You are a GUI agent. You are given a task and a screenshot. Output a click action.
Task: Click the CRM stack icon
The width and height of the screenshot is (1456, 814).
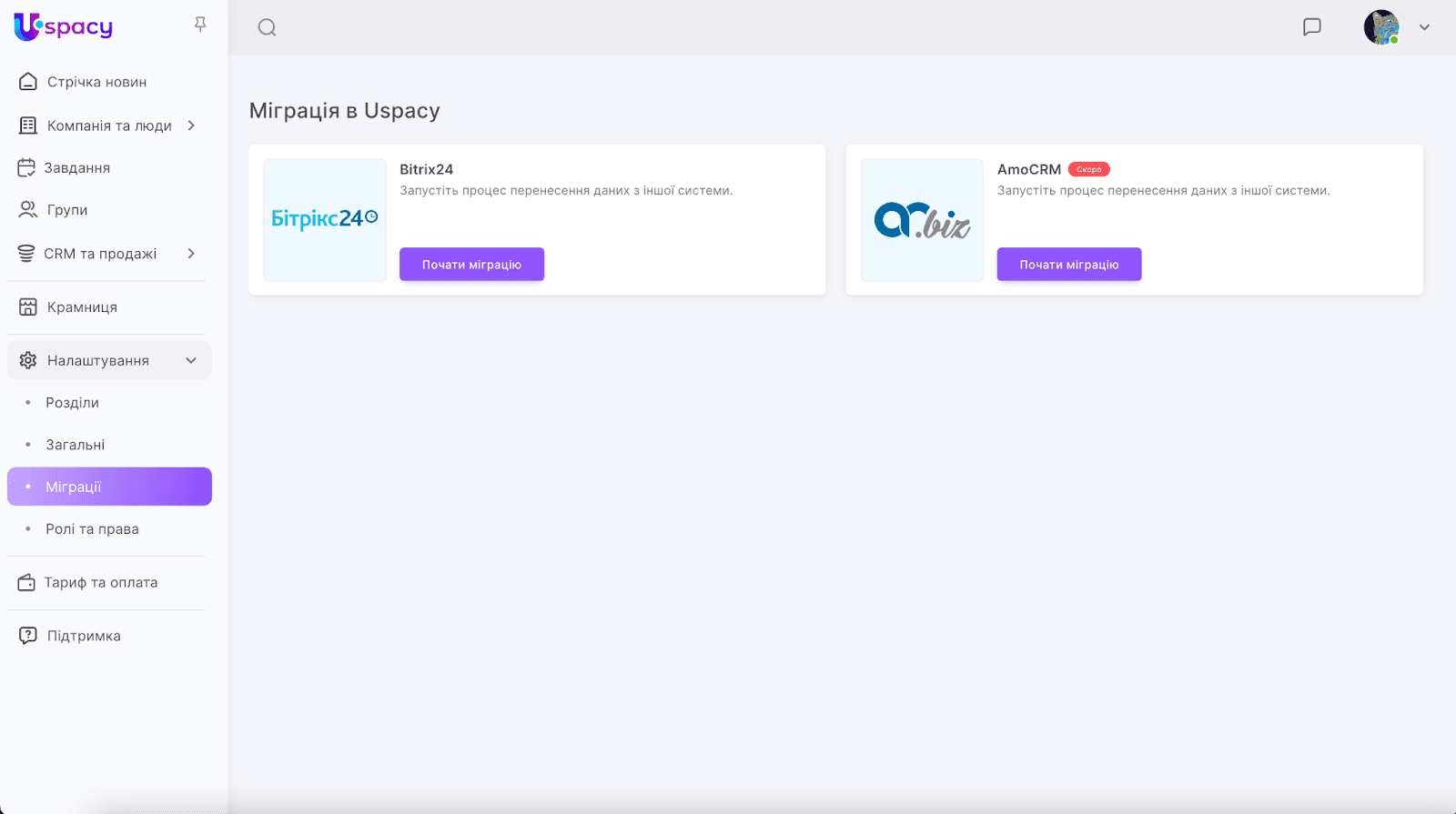point(26,254)
